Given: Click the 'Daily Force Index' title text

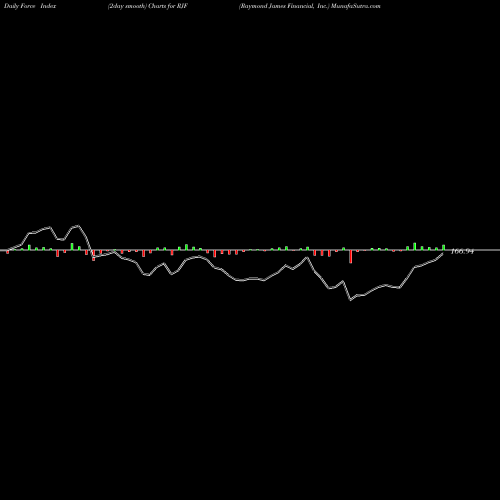Looking at the screenshot, I should pos(30,6).
